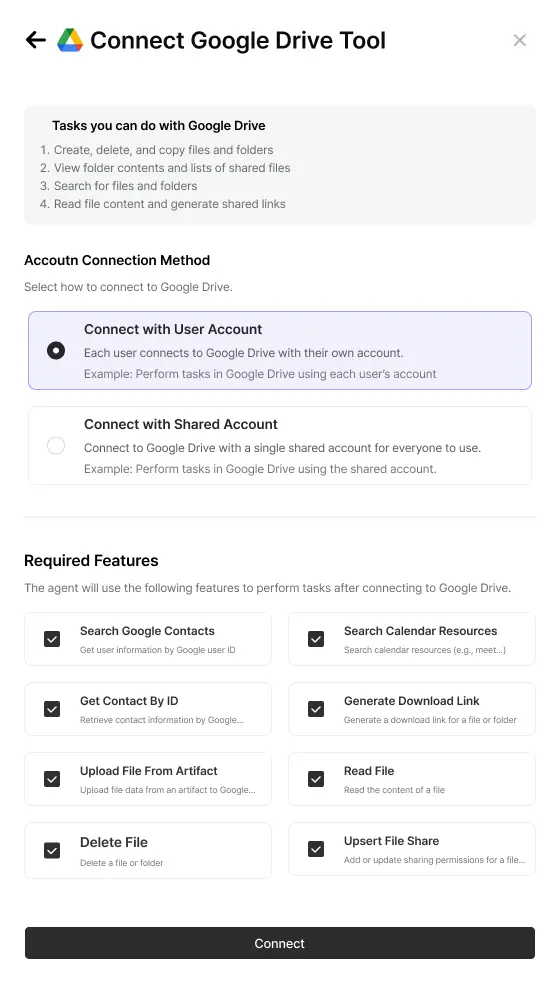Uncheck the Delete File checkbox
The width and height of the screenshot is (560, 999).
52,851
